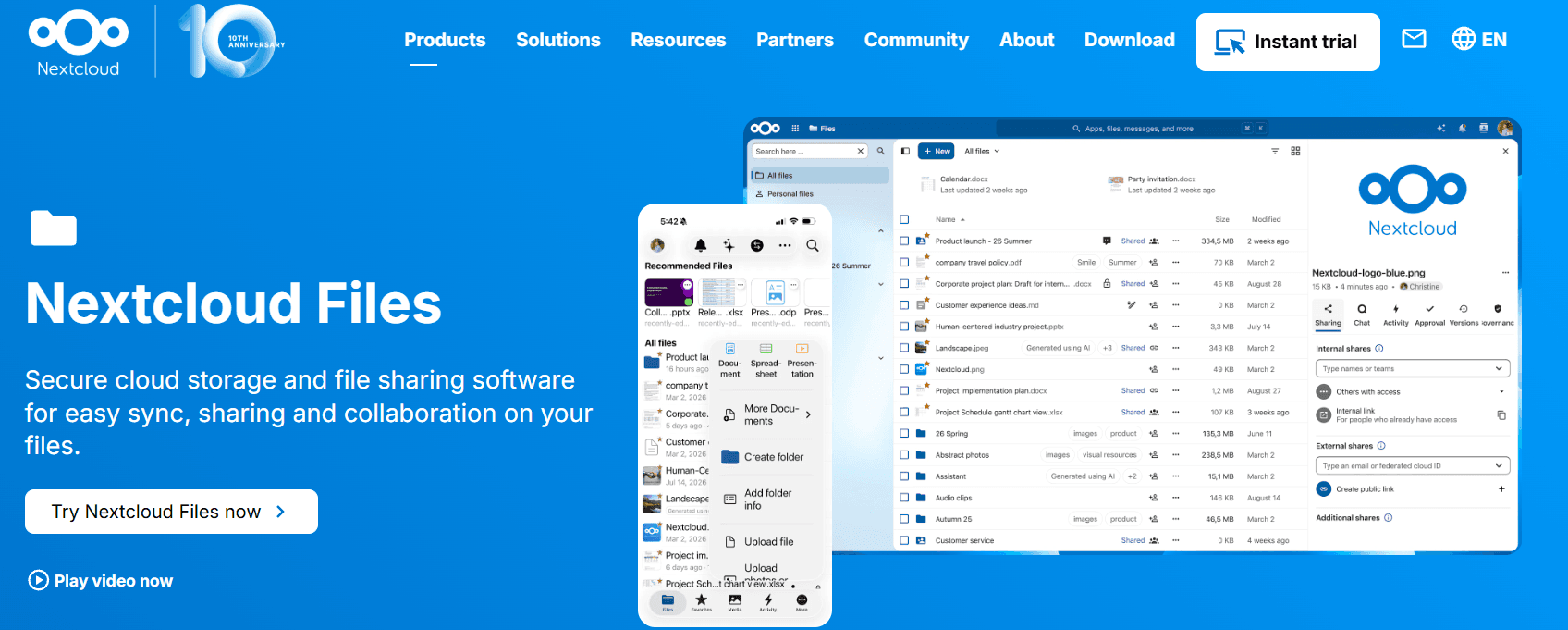Open the contact envelope icon in the header
This screenshot has height=630, width=1568.
click(x=1414, y=39)
